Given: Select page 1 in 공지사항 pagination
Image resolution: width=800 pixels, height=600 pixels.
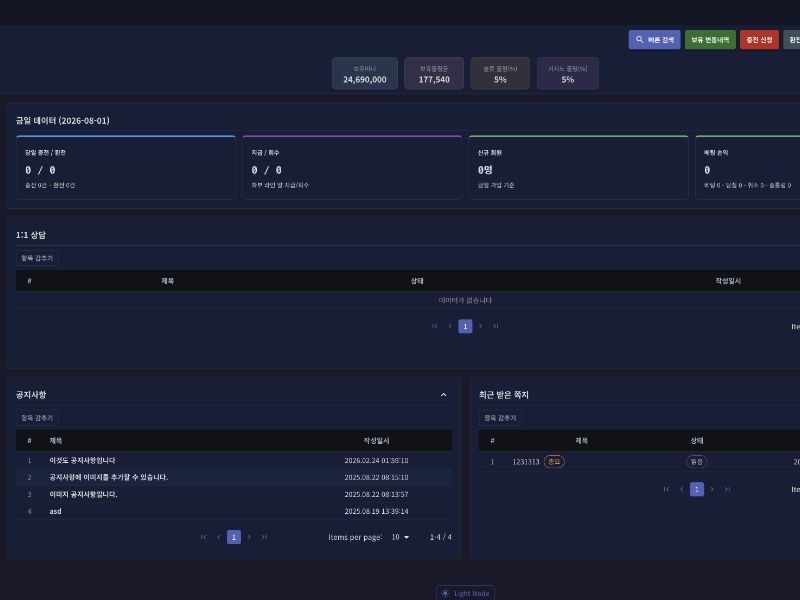Looking at the screenshot, I should 234,537.
